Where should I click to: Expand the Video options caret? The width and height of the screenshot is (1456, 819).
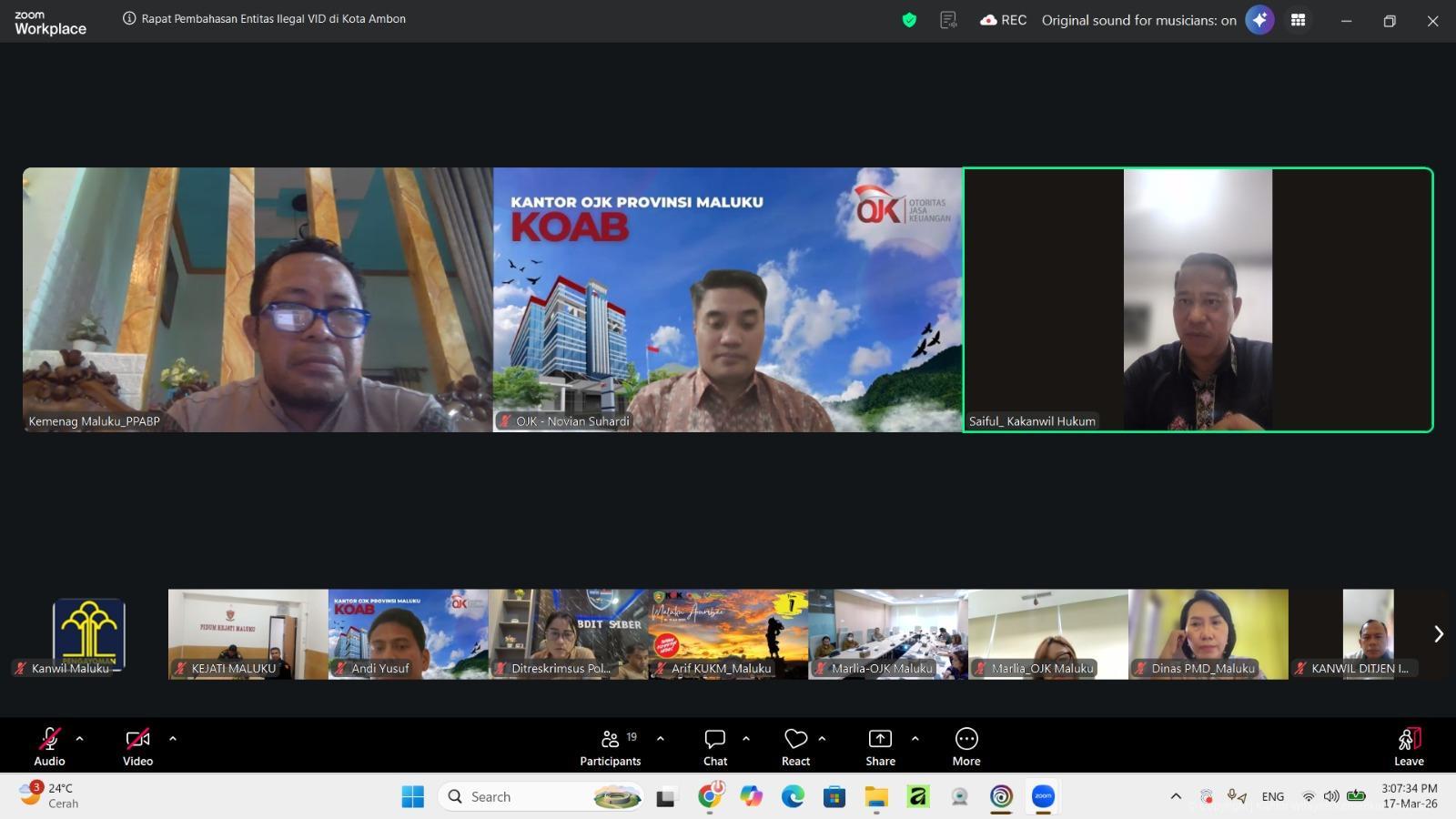click(173, 739)
